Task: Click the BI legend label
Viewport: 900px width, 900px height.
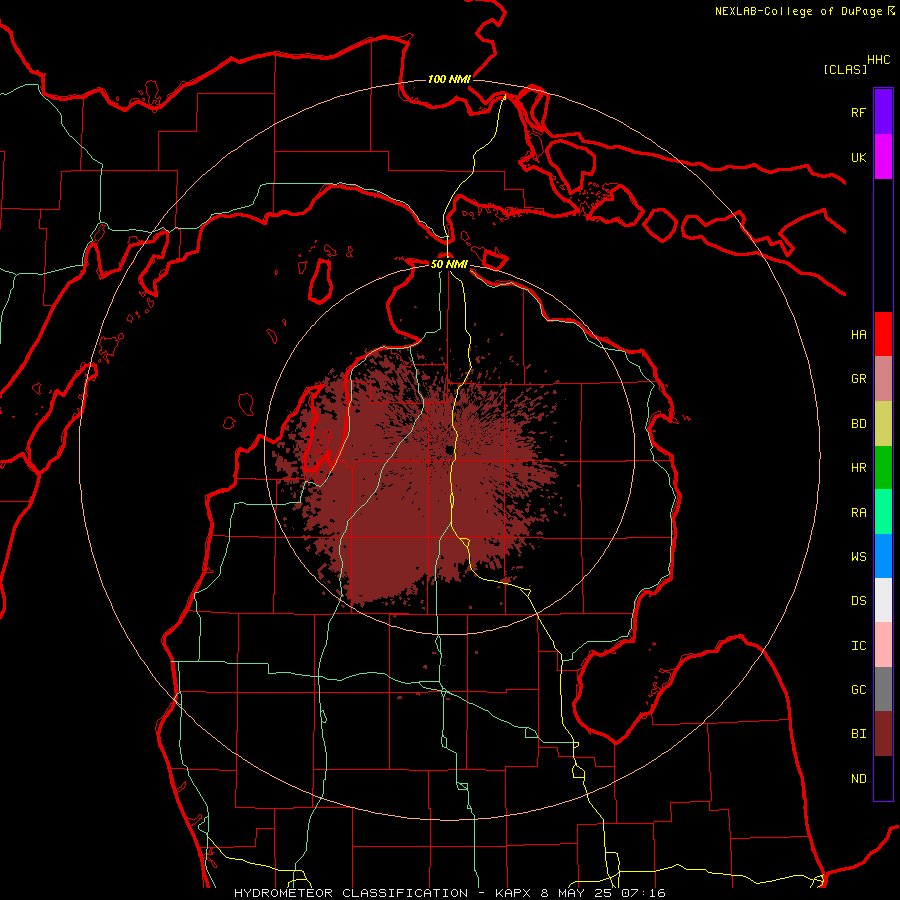Action: coord(858,734)
